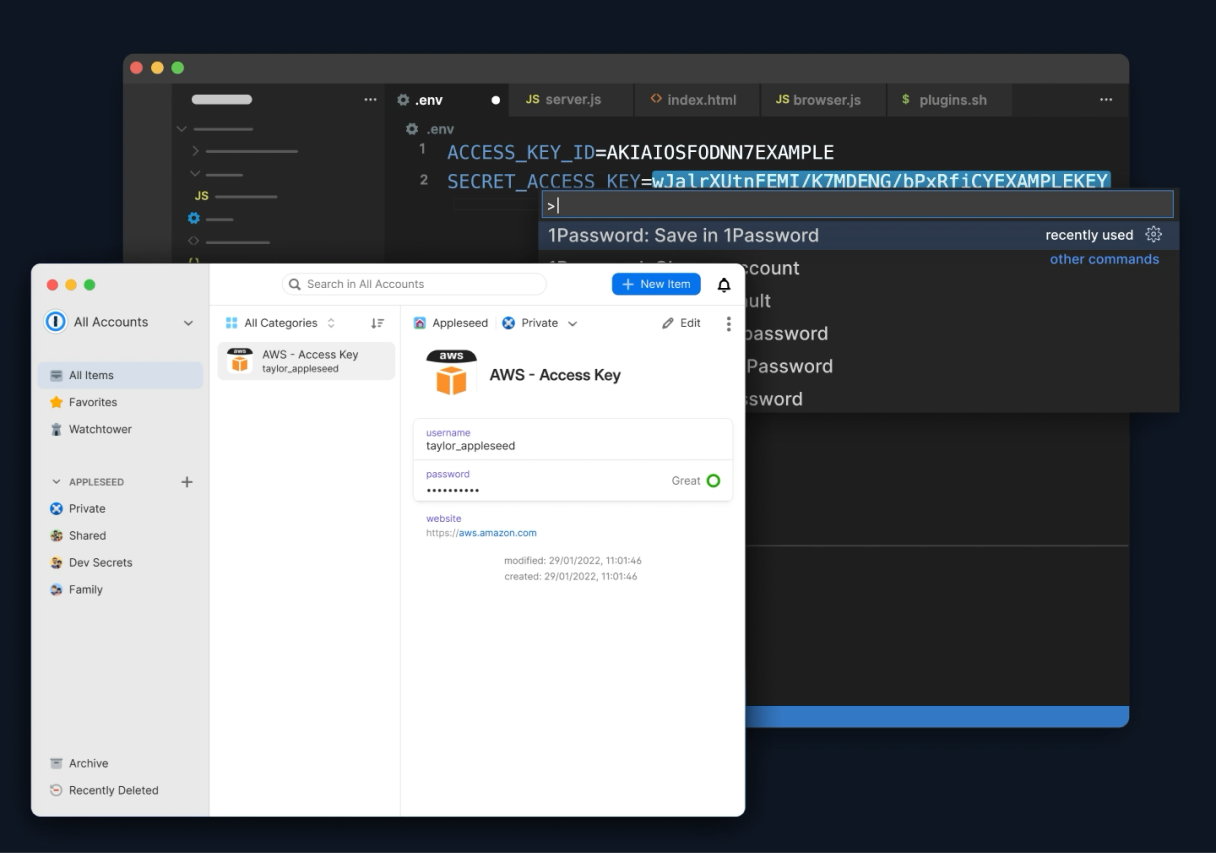Select 1Password: Save in 1Password command
Image resolution: width=1216 pixels, height=853 pixels.
858,235
